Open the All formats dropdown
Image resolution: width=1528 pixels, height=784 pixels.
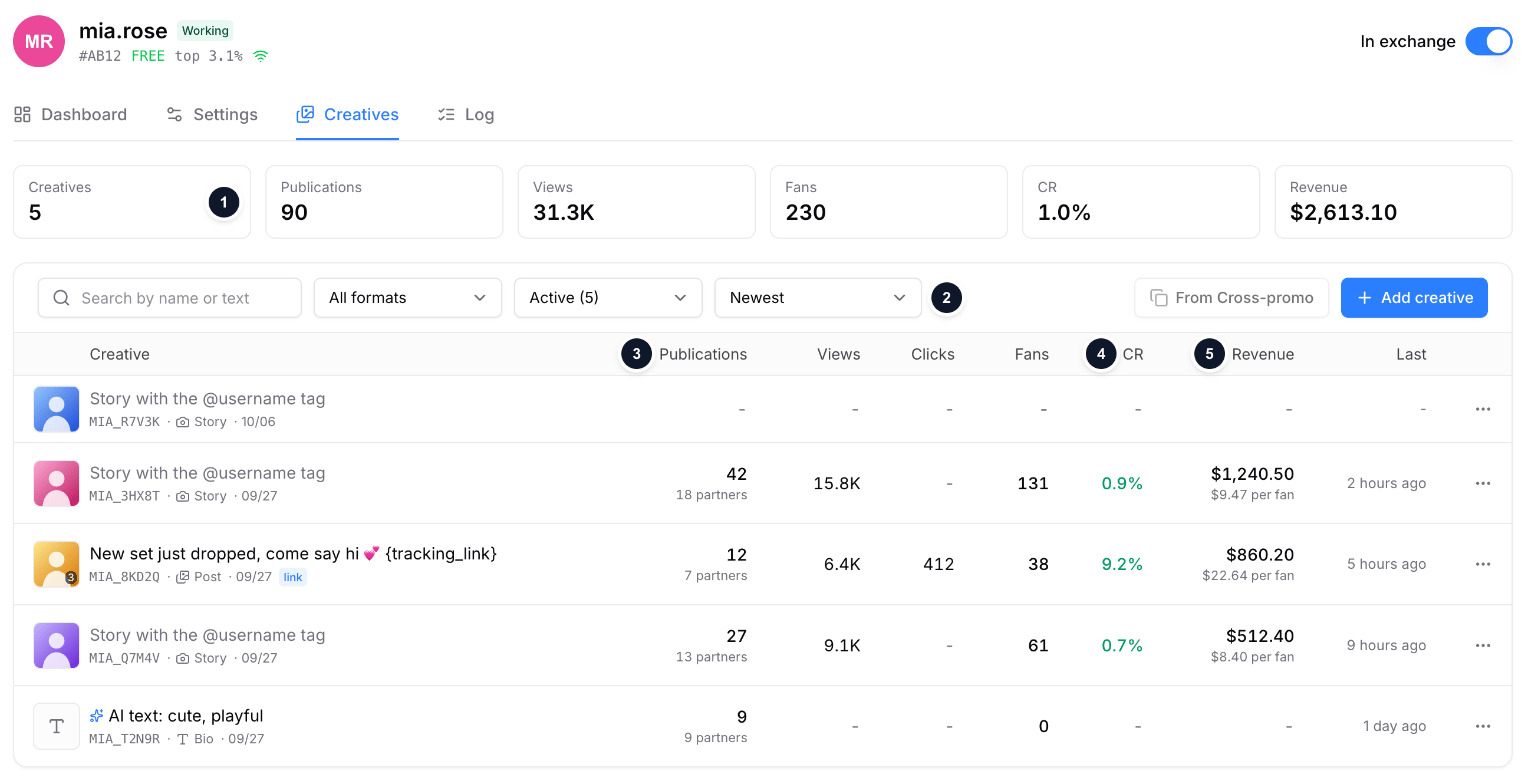click(408, 298)
